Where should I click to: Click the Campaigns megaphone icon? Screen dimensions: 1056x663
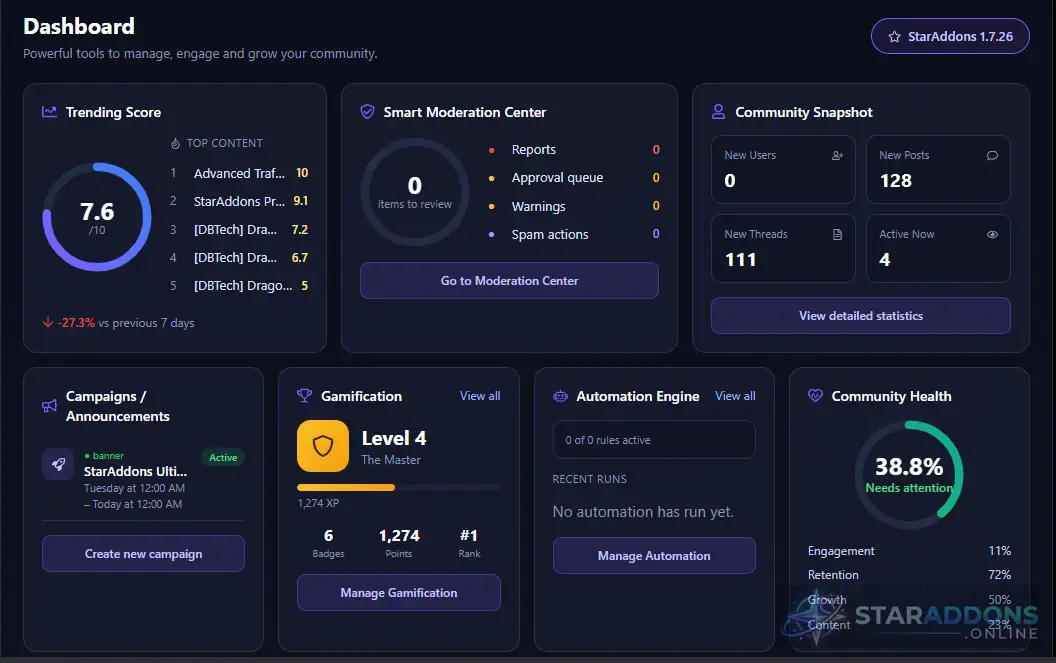pos(49,406)
